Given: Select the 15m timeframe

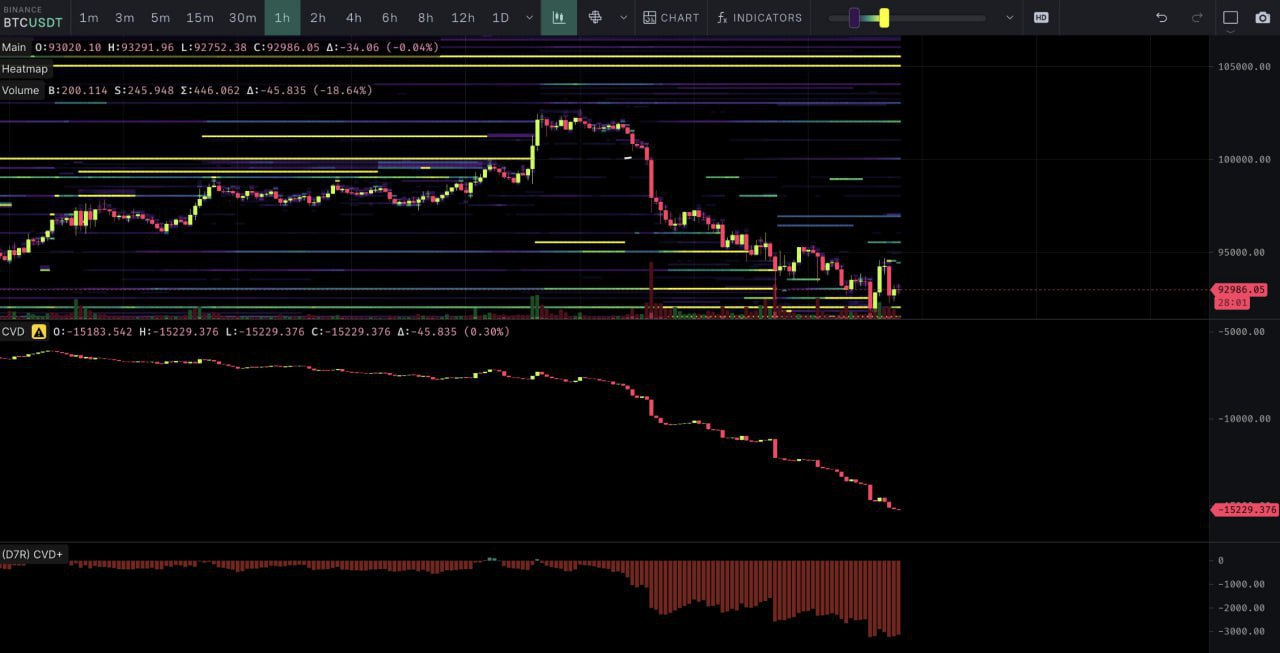Looking at the screenshot, I should point(199,17).
